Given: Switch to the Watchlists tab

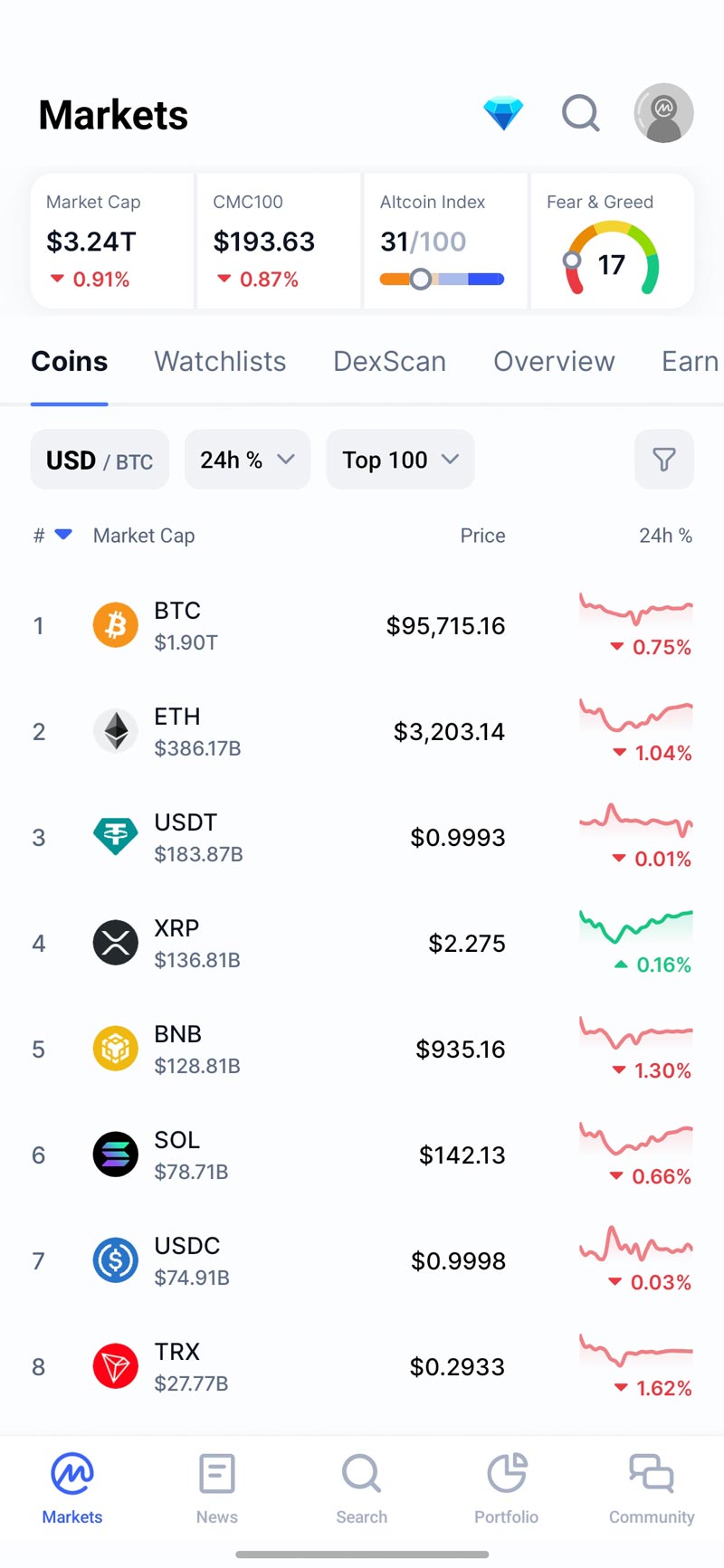Looking at the screenshot, I should pos(220,361).
